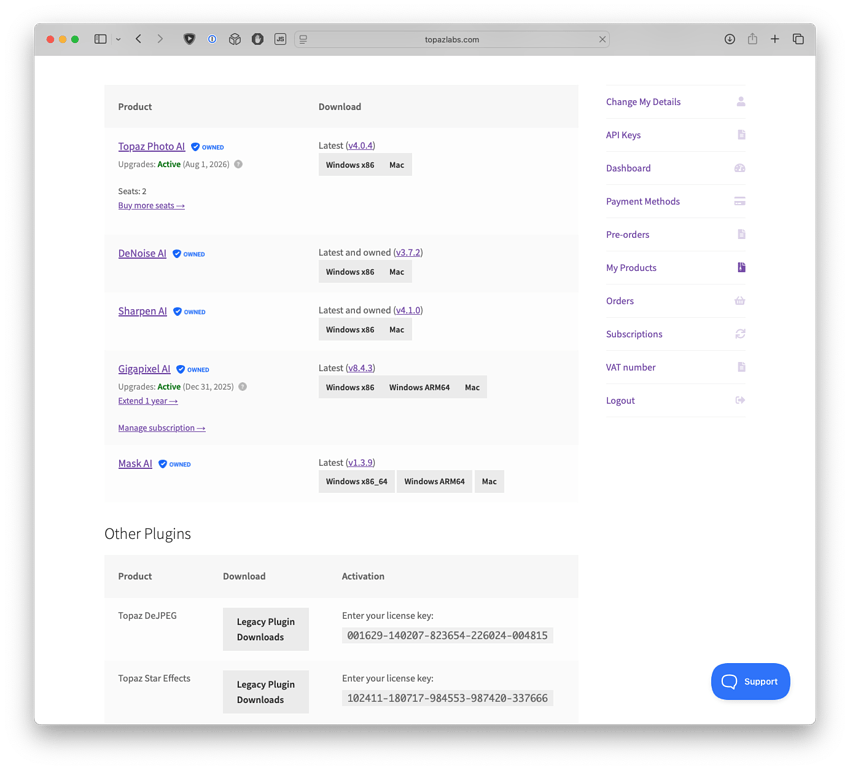
Task: Click the info icon next to Aug 1, 2026
Action: click(239, 164)
